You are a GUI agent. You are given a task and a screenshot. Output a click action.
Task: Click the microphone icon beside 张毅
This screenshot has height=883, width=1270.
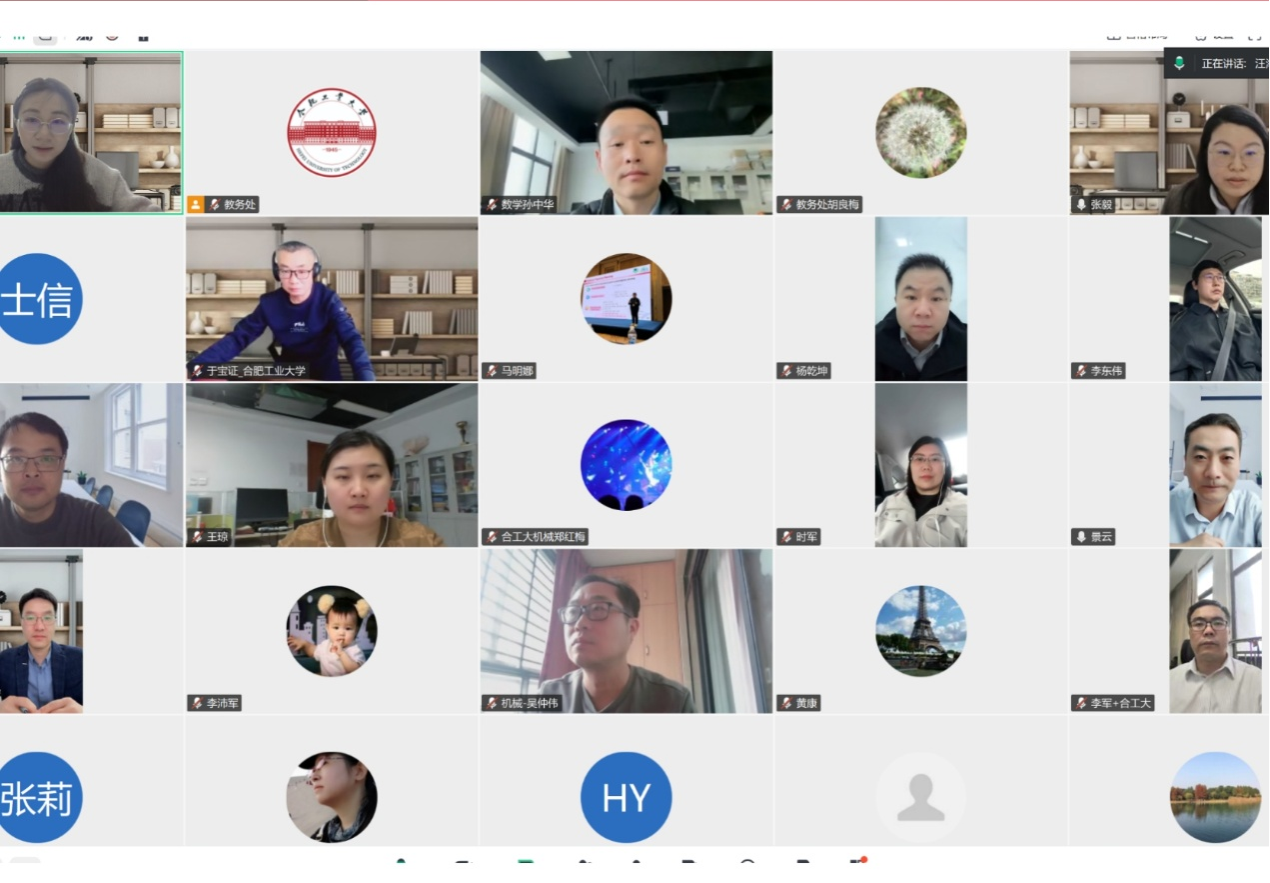click(1080, 204)
